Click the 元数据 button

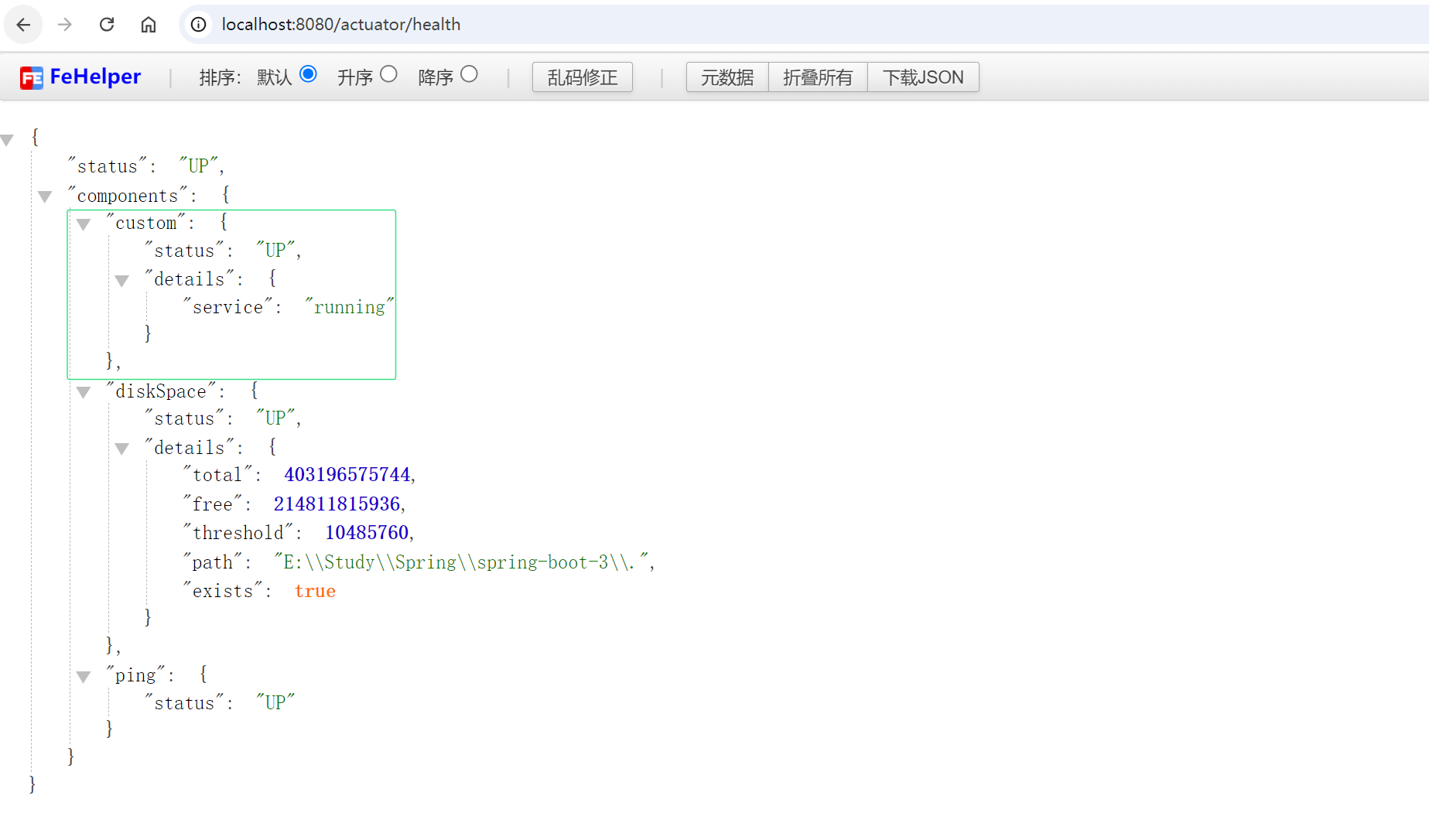(727, 77)
